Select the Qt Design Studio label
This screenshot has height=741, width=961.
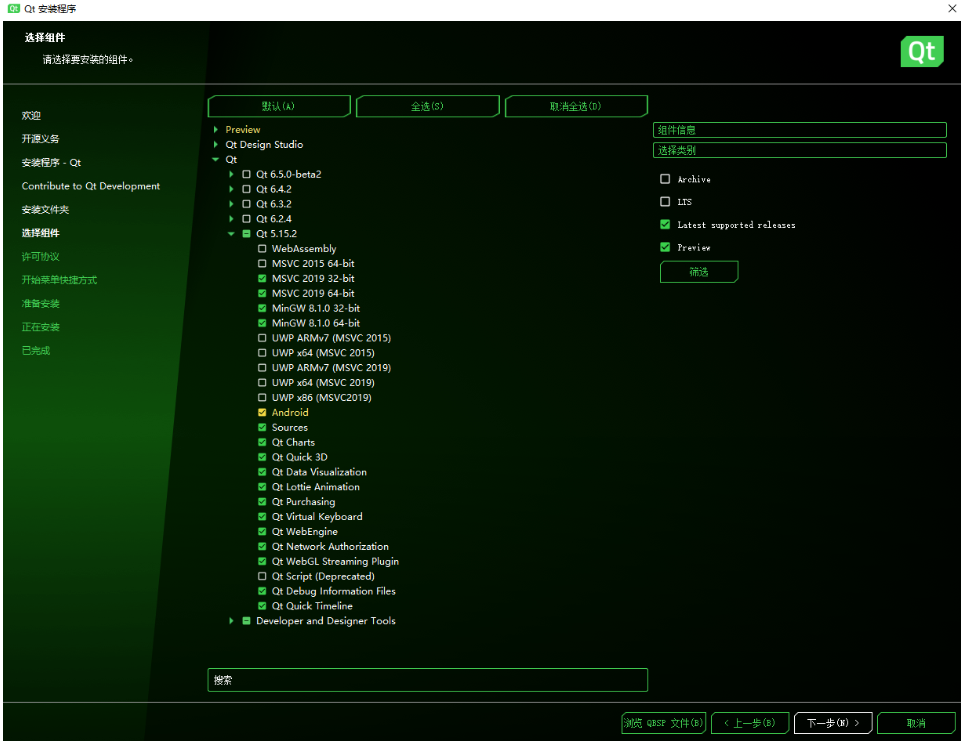[x=264, y=145]
